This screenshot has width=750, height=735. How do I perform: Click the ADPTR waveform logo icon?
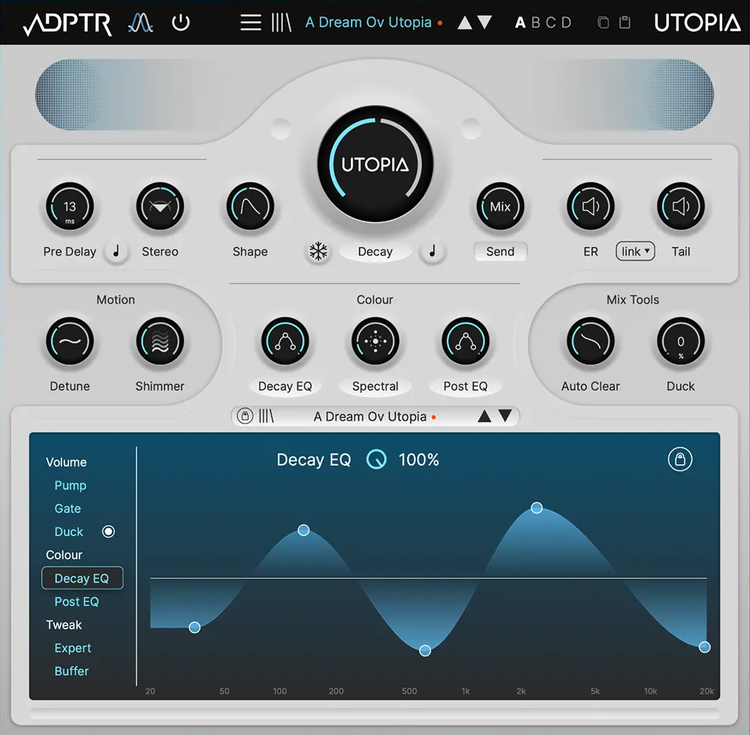pyautogui.click(x=141, y=22)
